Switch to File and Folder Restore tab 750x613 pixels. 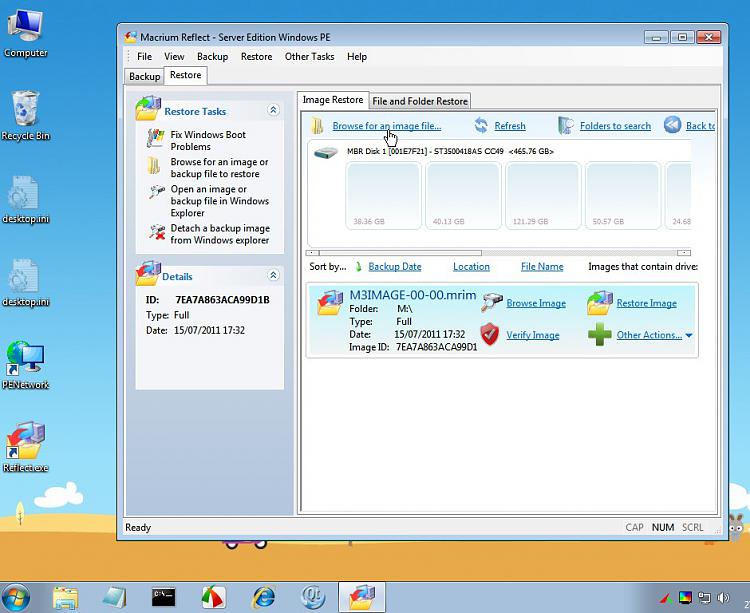tap(420, 101)
